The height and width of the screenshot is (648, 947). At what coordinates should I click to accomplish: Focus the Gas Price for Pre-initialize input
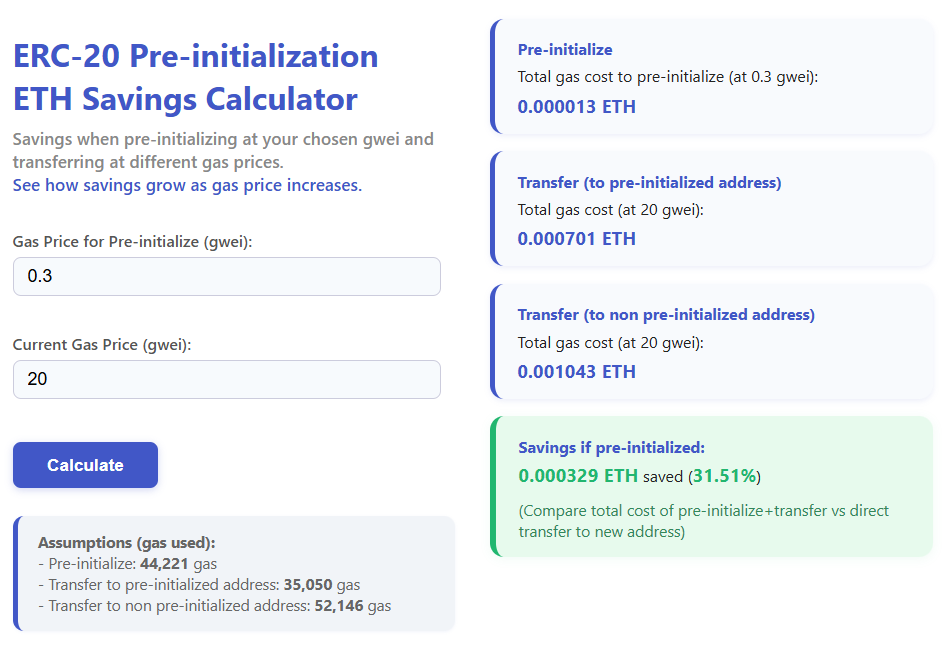[226, 276]
